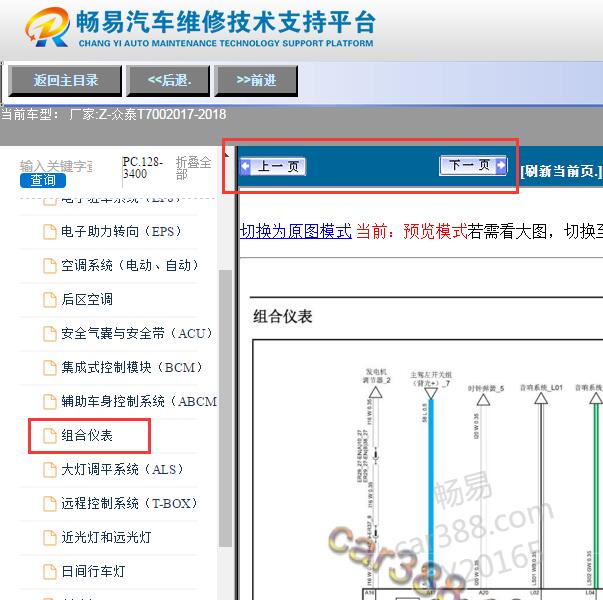The image size is (603, 600).
Task: Click document icon beside 组合仪表
Action: point(50,435)
